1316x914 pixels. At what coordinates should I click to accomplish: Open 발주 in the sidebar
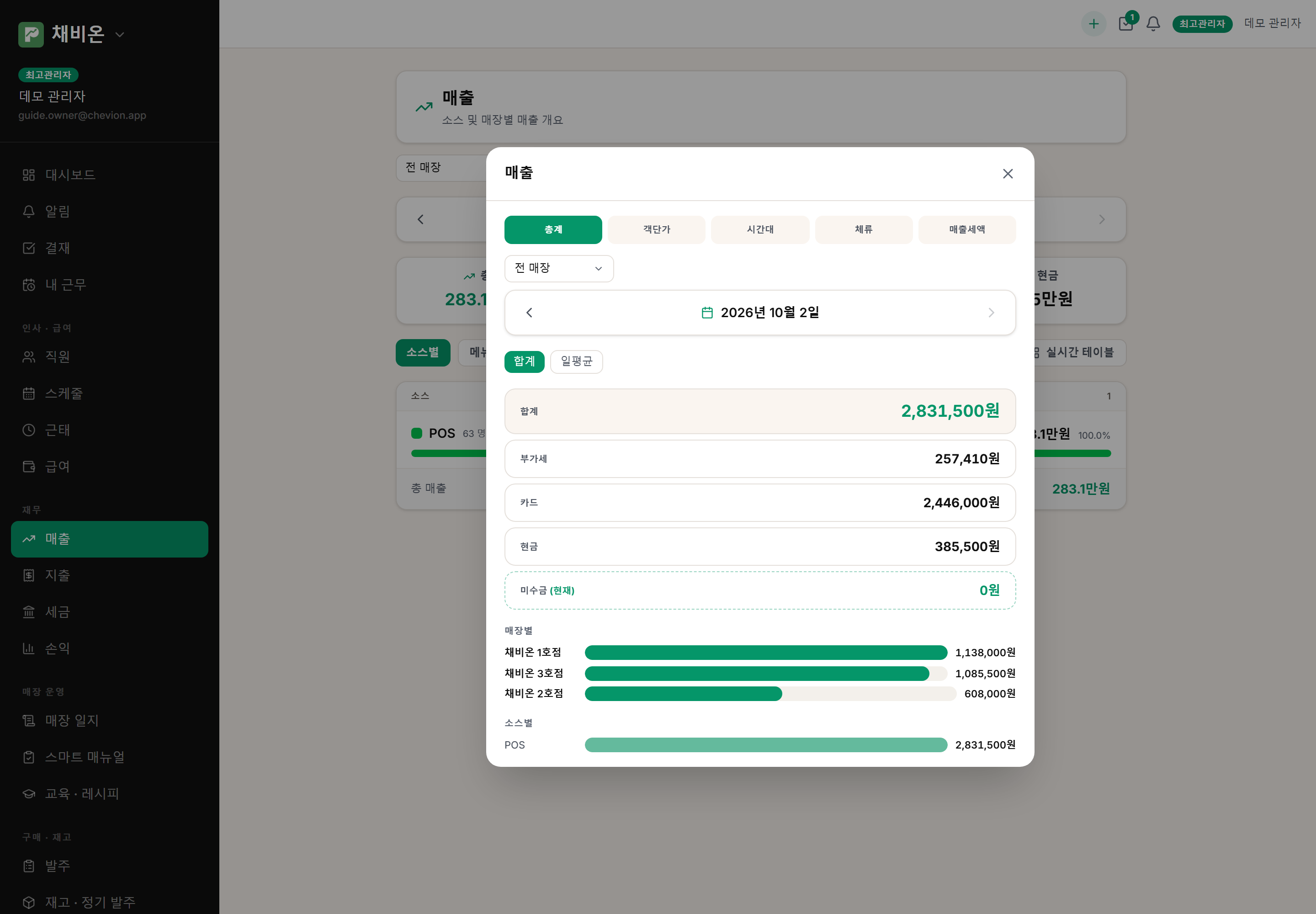[x=109, y=866]
